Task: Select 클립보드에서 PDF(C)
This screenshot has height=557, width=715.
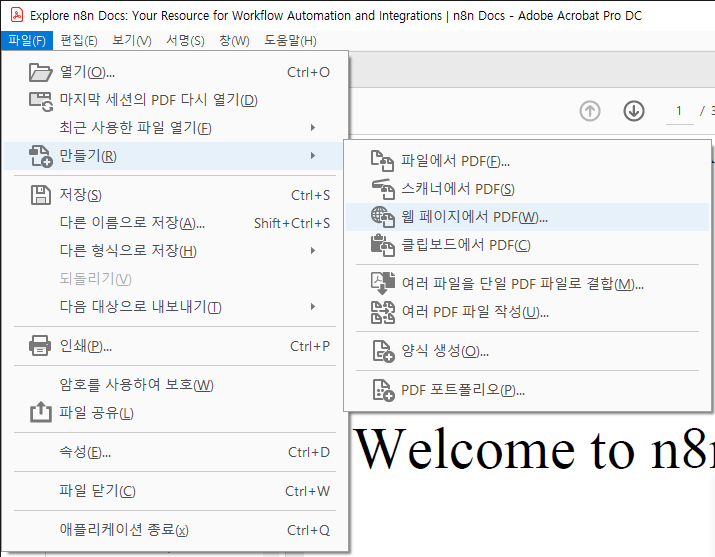Action: (528, 245)
